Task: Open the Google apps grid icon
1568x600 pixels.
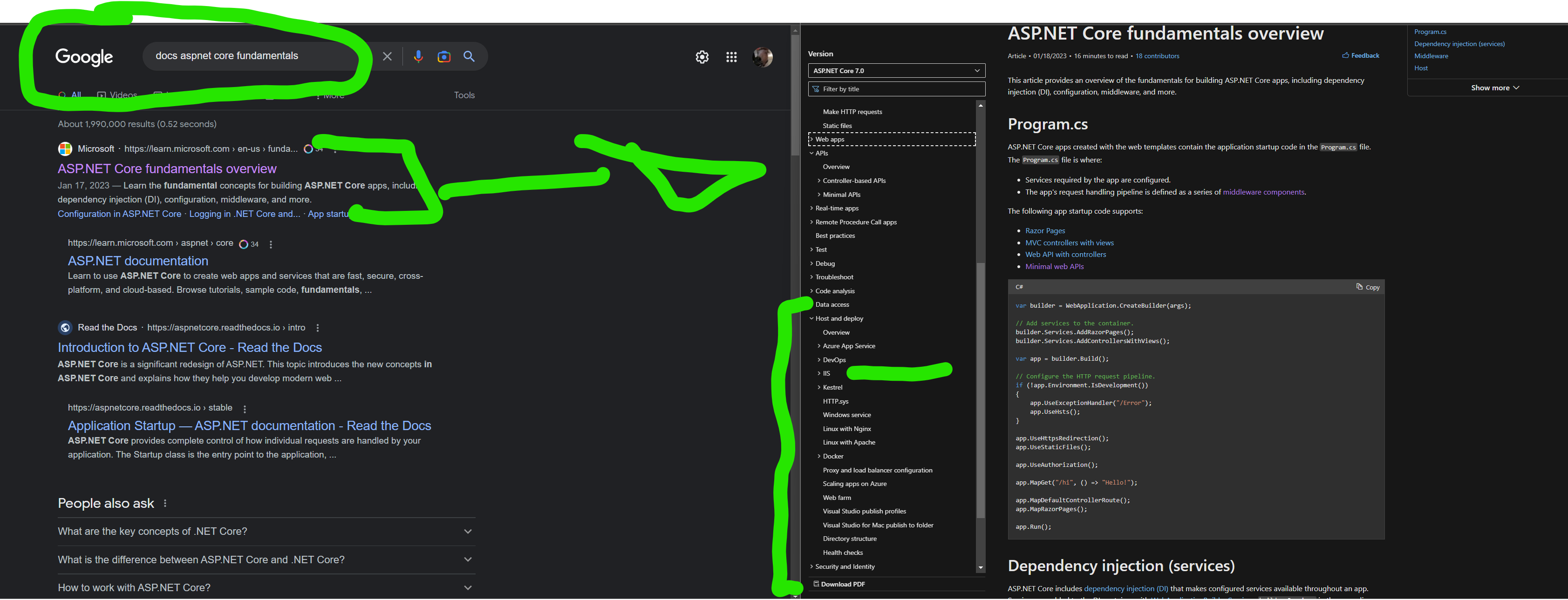Action: coord(731,57)
